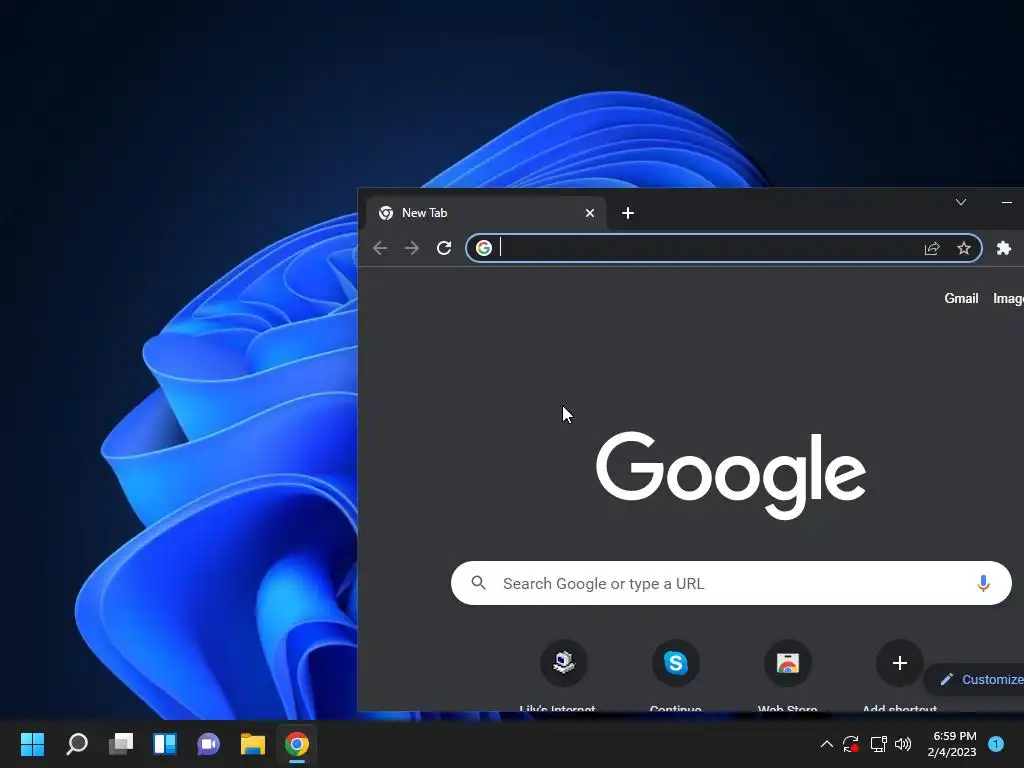
Task: Open Lily's Internet shortcut
Action: pyautogui.click(x=564, y=663)
